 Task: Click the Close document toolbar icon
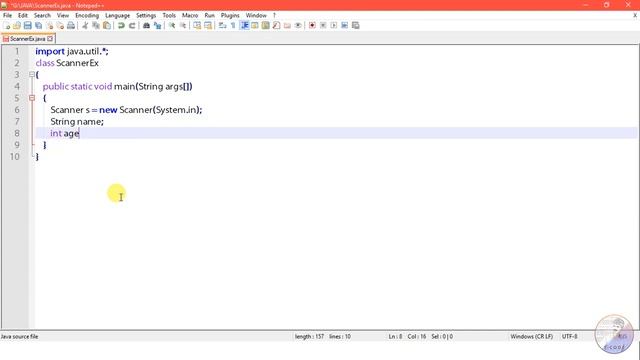pos(49,25)
